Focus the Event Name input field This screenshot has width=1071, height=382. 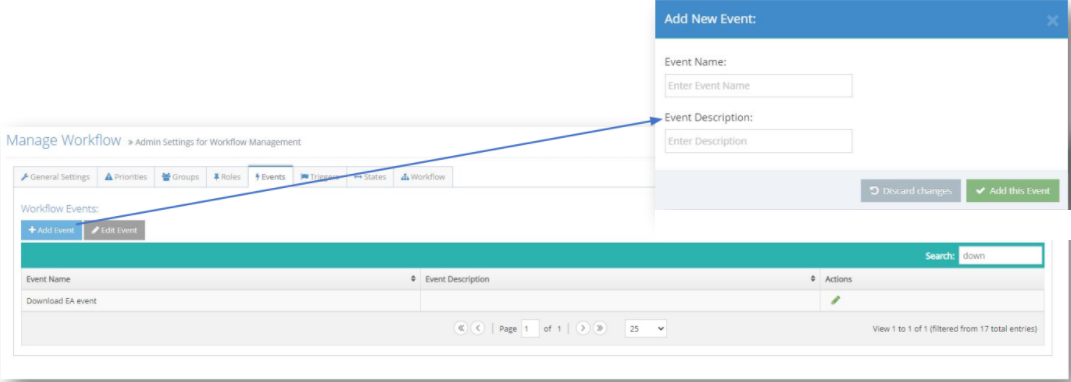(758, 86)
